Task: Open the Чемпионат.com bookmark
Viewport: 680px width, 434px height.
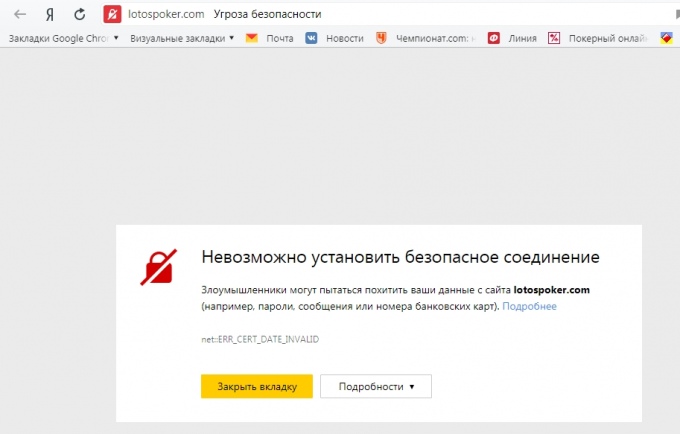Action: tap(435, 38)
